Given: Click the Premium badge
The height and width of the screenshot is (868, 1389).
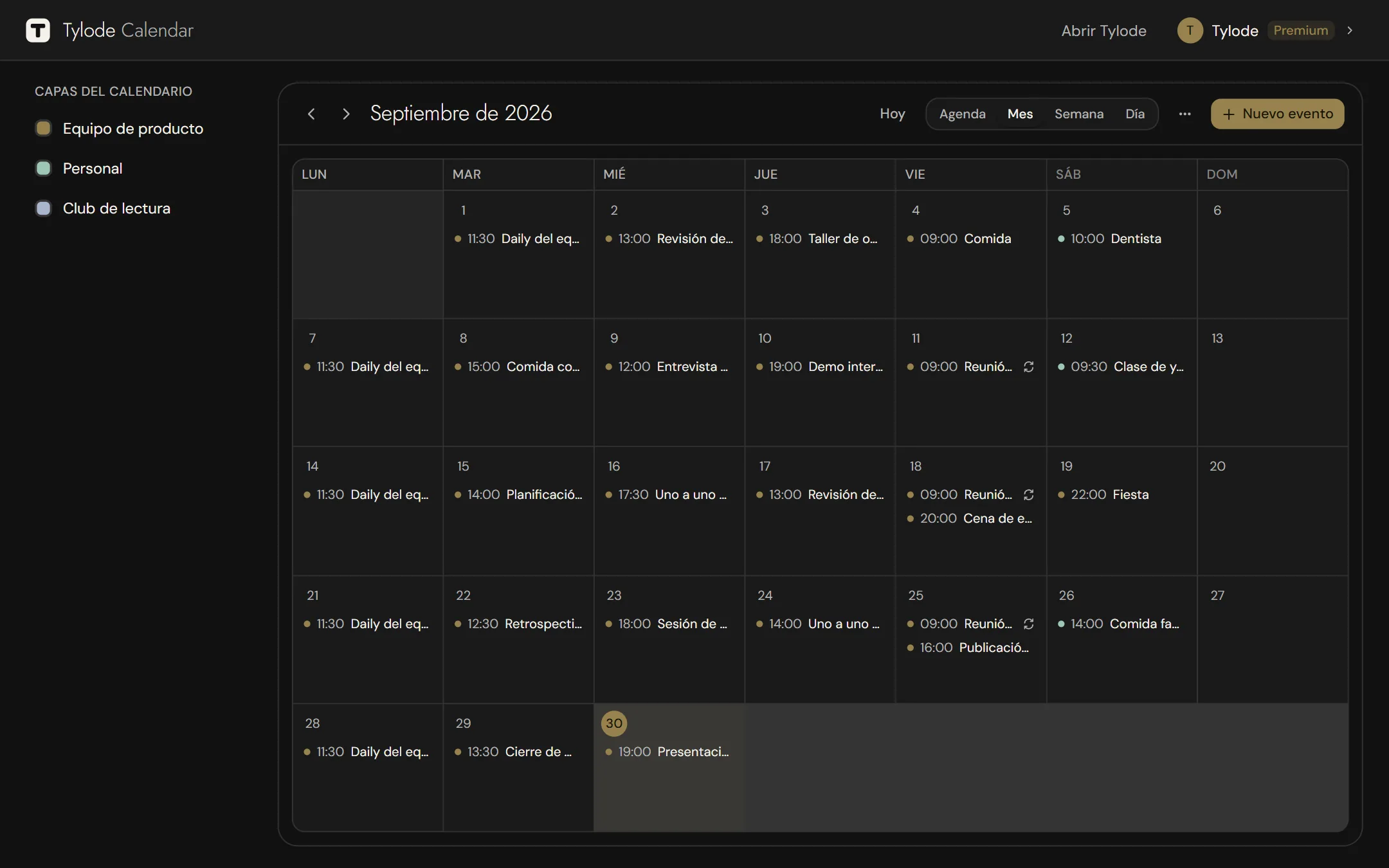Looking at the screenshot, I should point(1300,30).
